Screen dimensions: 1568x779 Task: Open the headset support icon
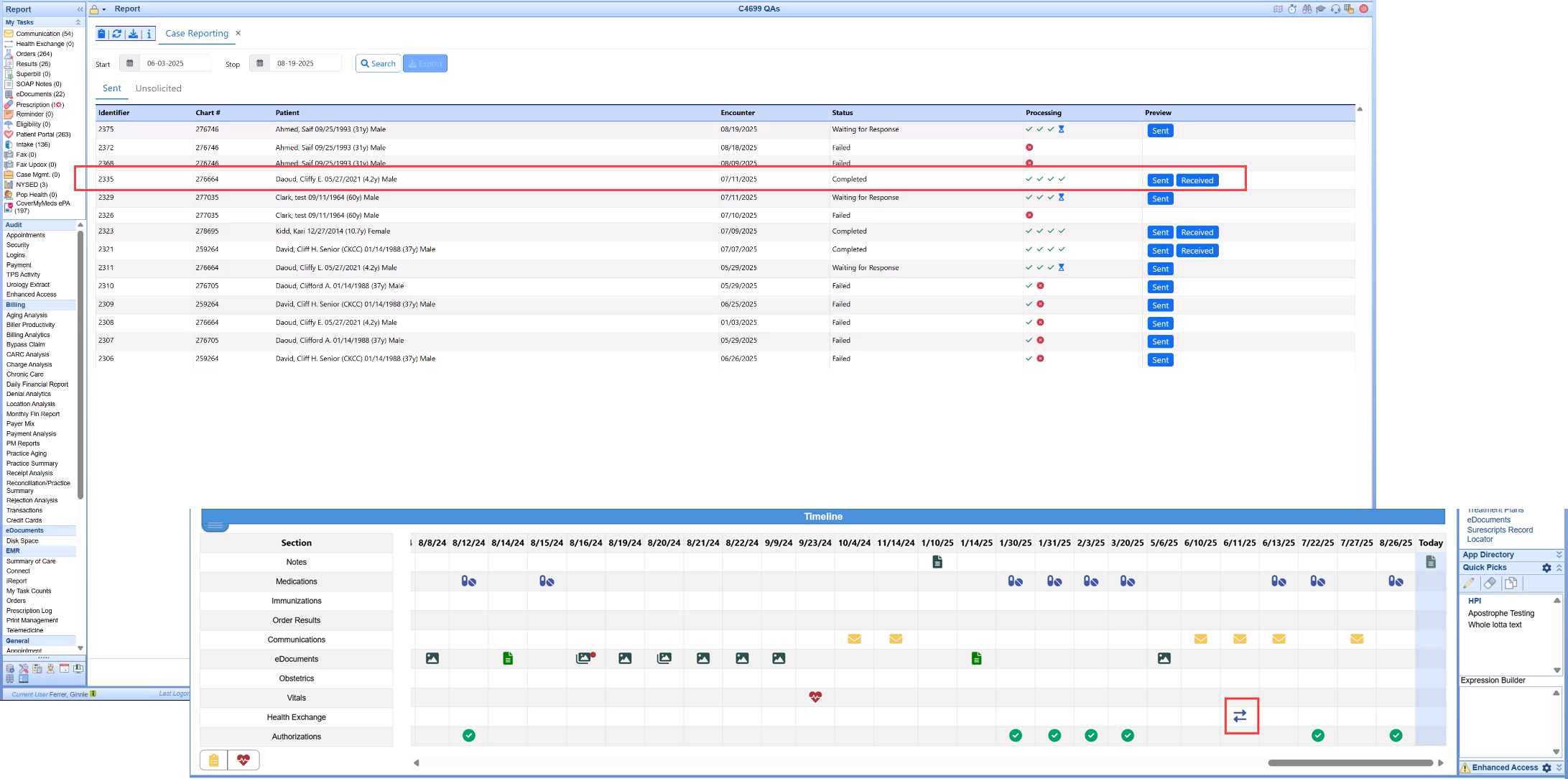1335,9
